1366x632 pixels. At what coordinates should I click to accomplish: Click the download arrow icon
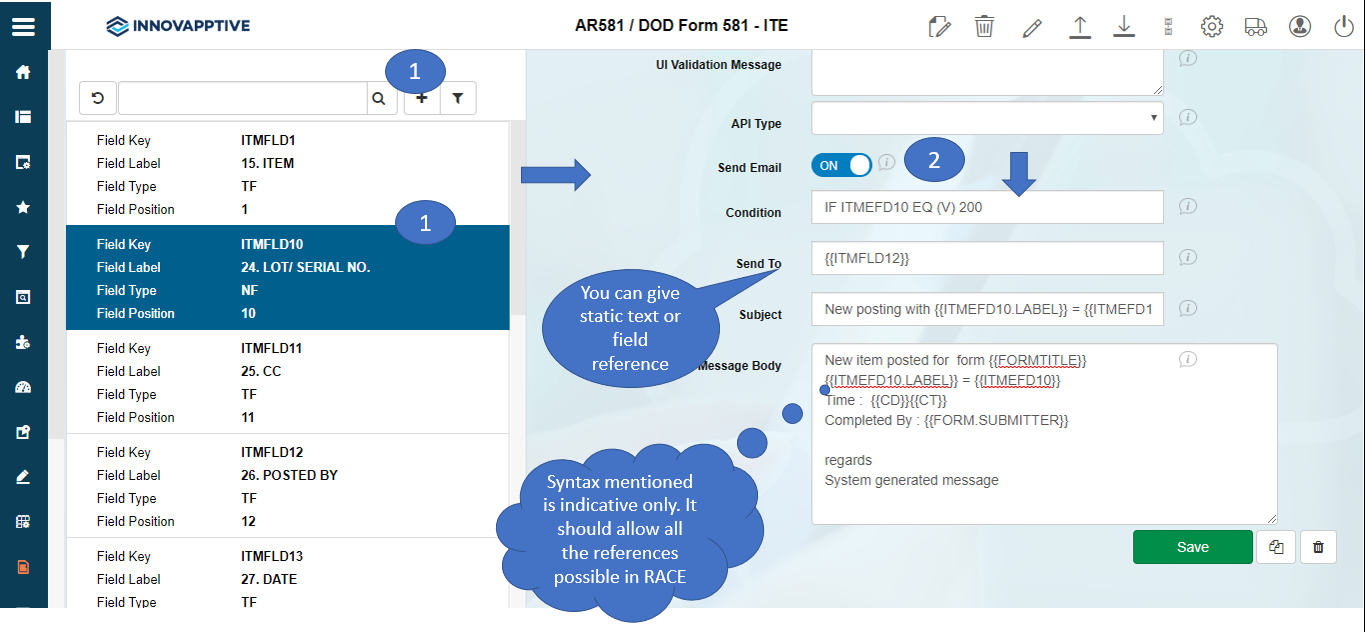click(x=1124, y=26)
